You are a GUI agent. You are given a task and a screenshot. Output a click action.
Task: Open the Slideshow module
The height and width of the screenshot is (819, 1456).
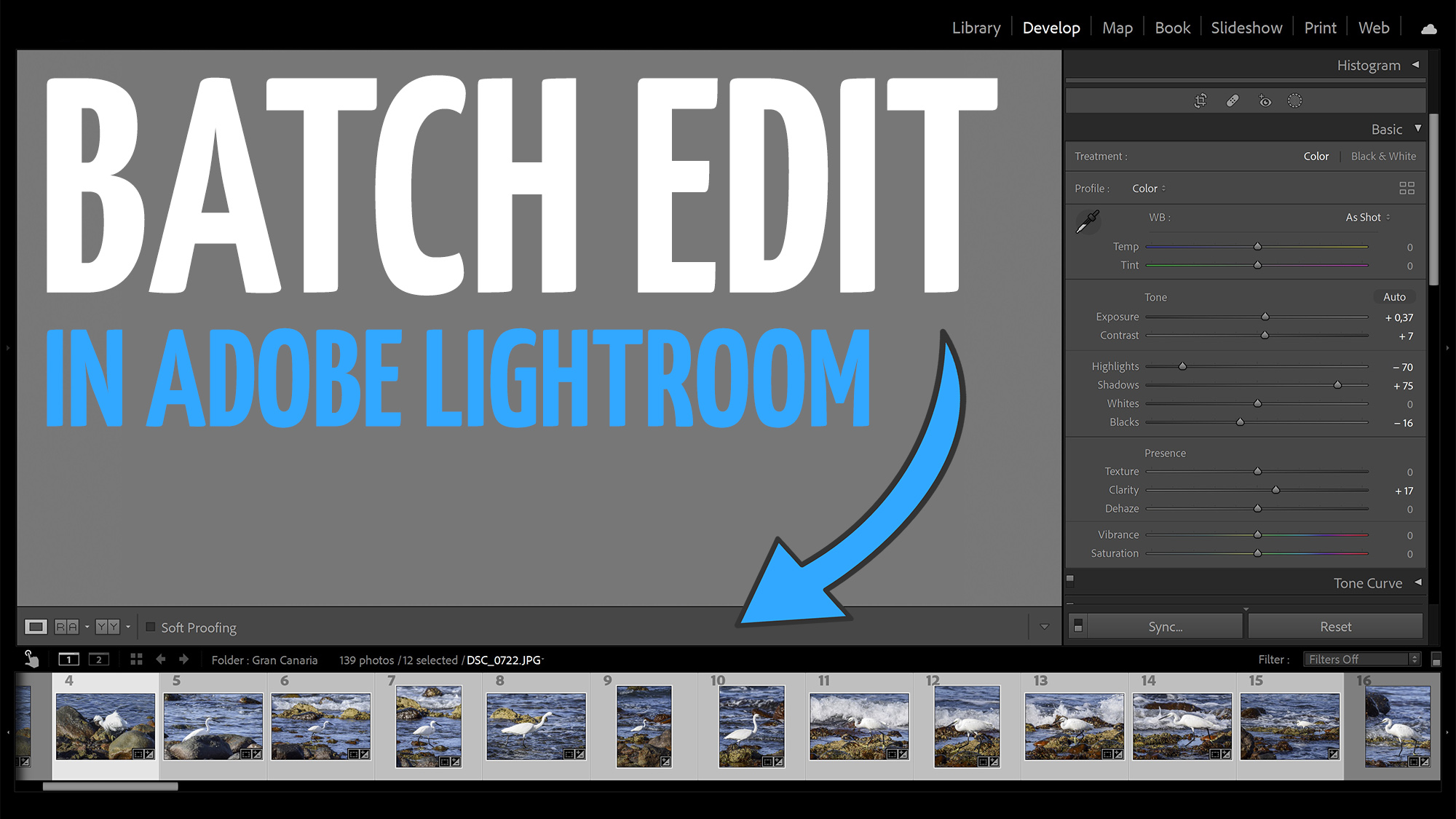(x=1246, y=27)
